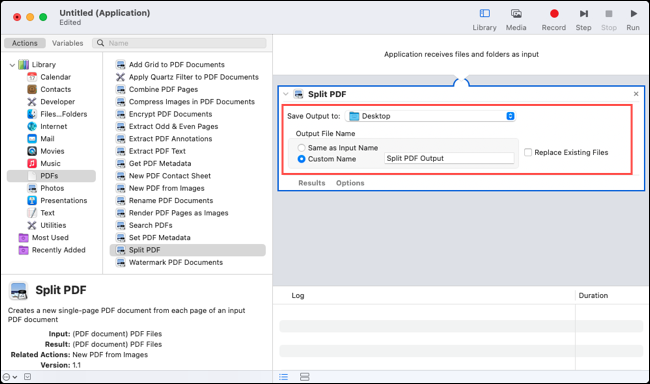The image size is (650, 384).
Task: Select Add Grid to PDF Documents action
Action: point(177,65)
